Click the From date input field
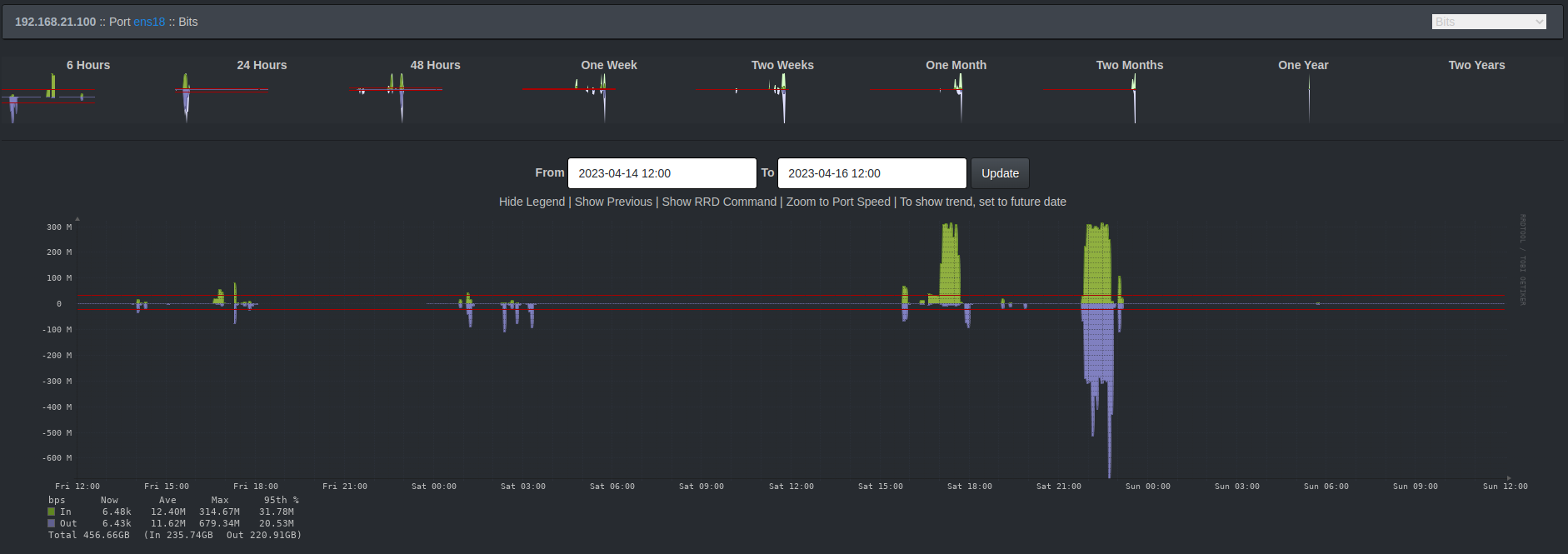This screenshot has width=1568, height=554. 662,173
